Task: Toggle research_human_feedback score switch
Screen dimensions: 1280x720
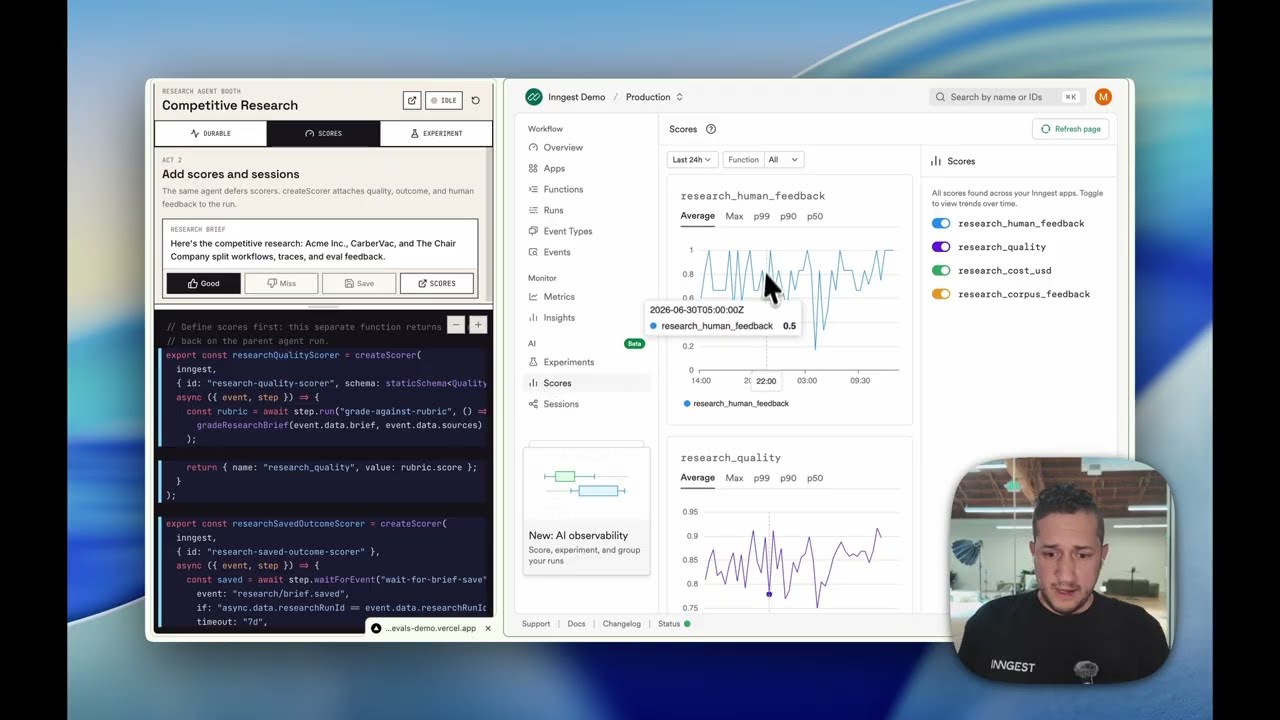Action: point(940,223)
